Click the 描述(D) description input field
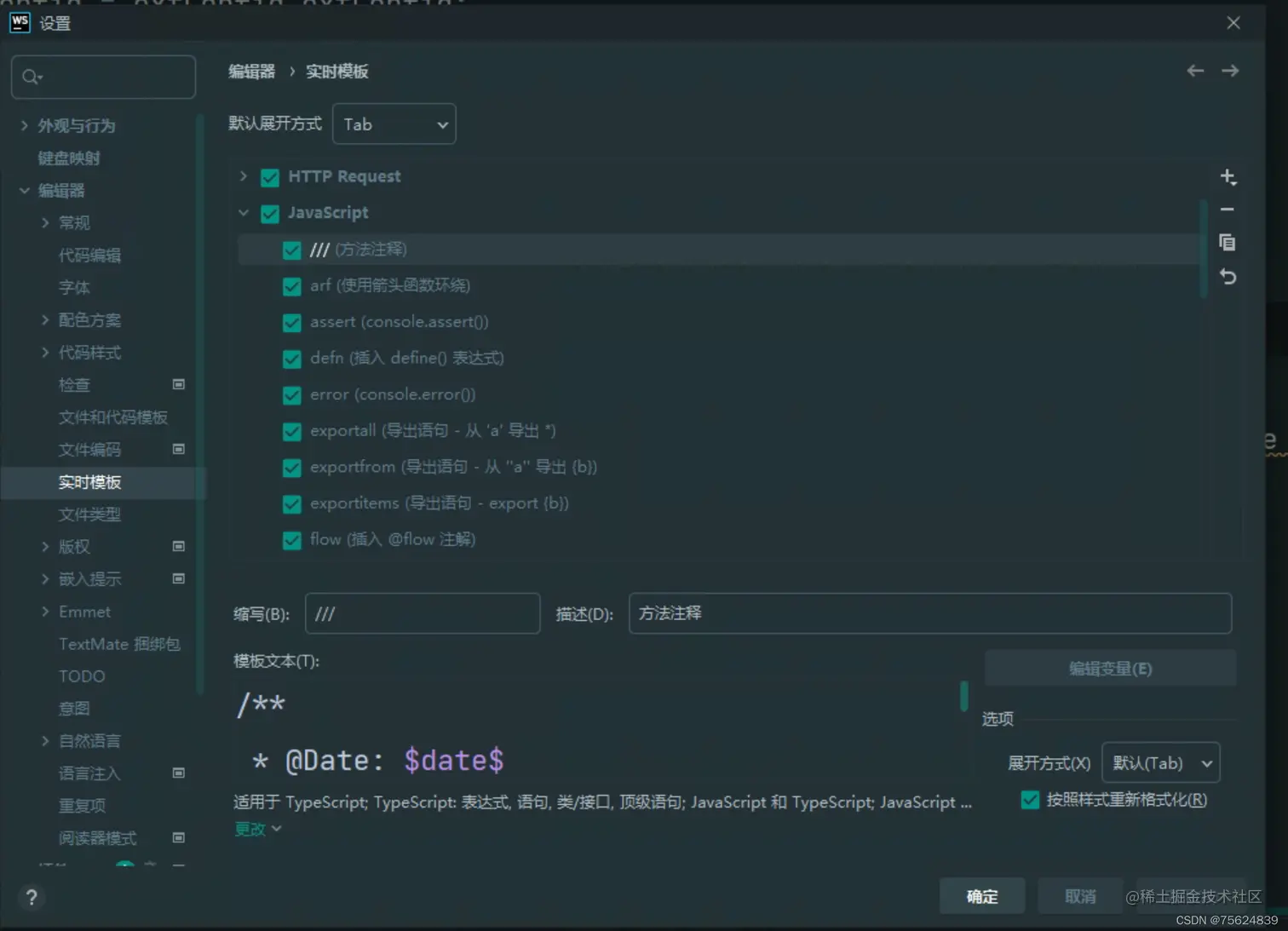This screenshot has height=931, width=1288. tap(930, 613)
